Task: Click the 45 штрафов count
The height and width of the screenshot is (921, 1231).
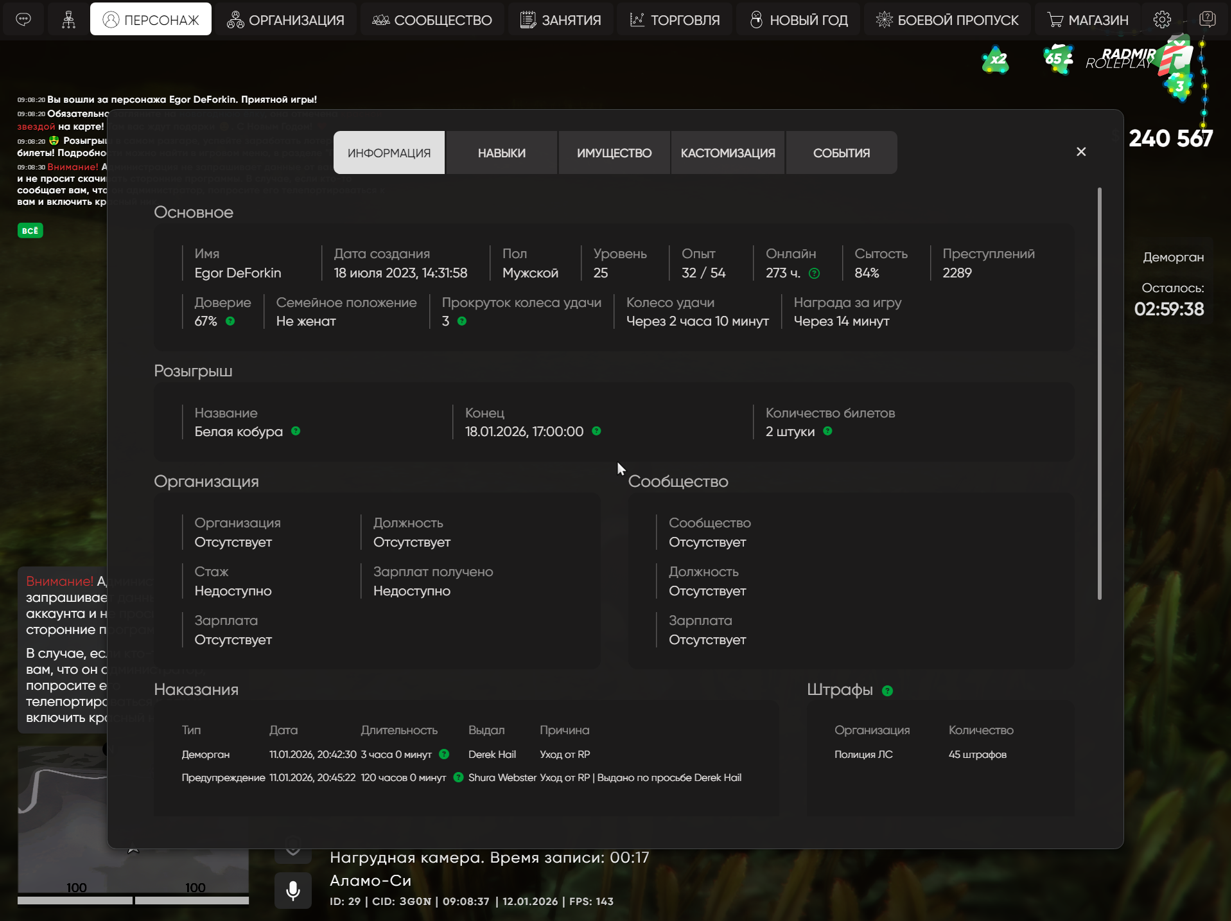Action: [977, 754]
